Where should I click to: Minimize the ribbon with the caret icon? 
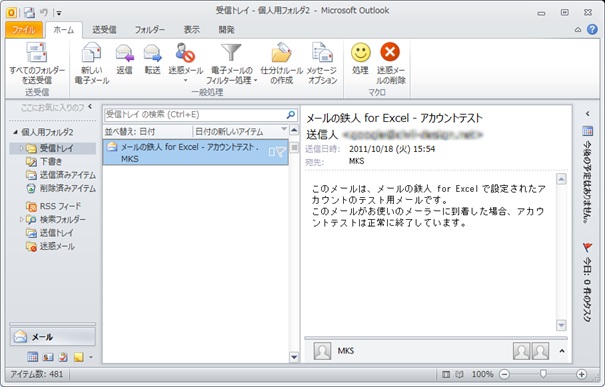point(578,30)
